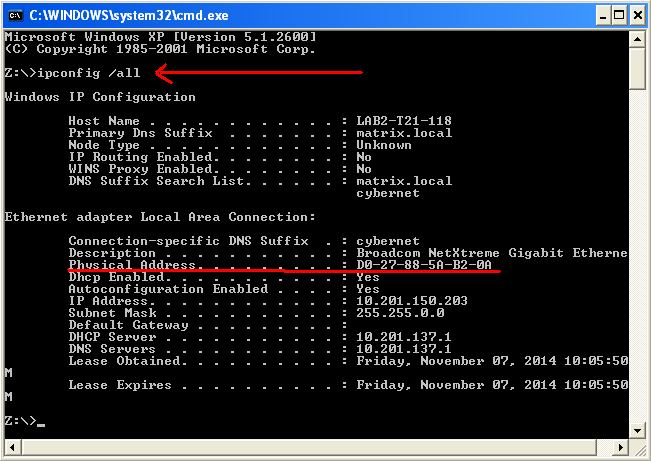Maximize the cmd.exe window
The width and height of the screenshot is (651, 461).
pos(619,16)
